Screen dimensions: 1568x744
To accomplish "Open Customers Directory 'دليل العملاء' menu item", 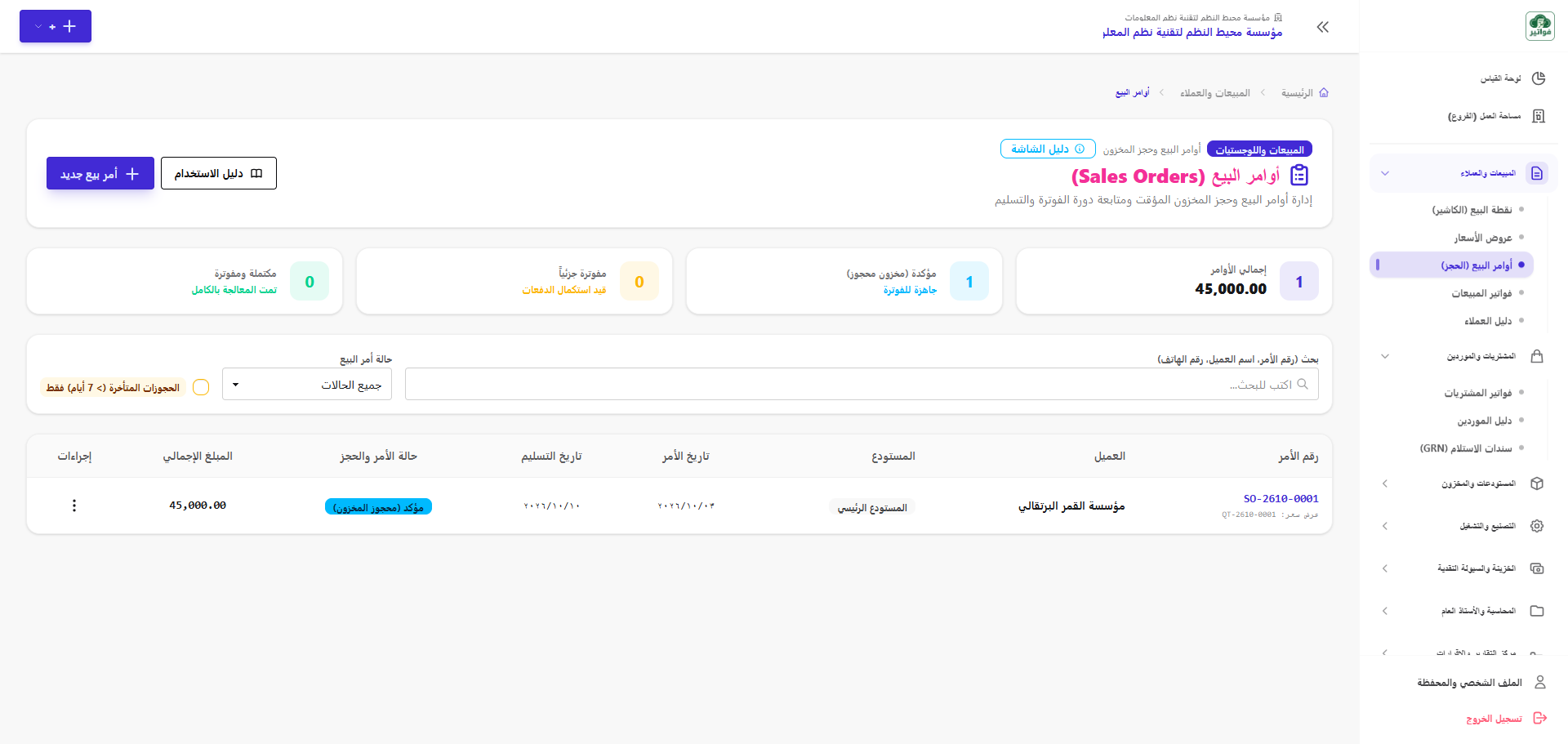I will point(1488,321).
